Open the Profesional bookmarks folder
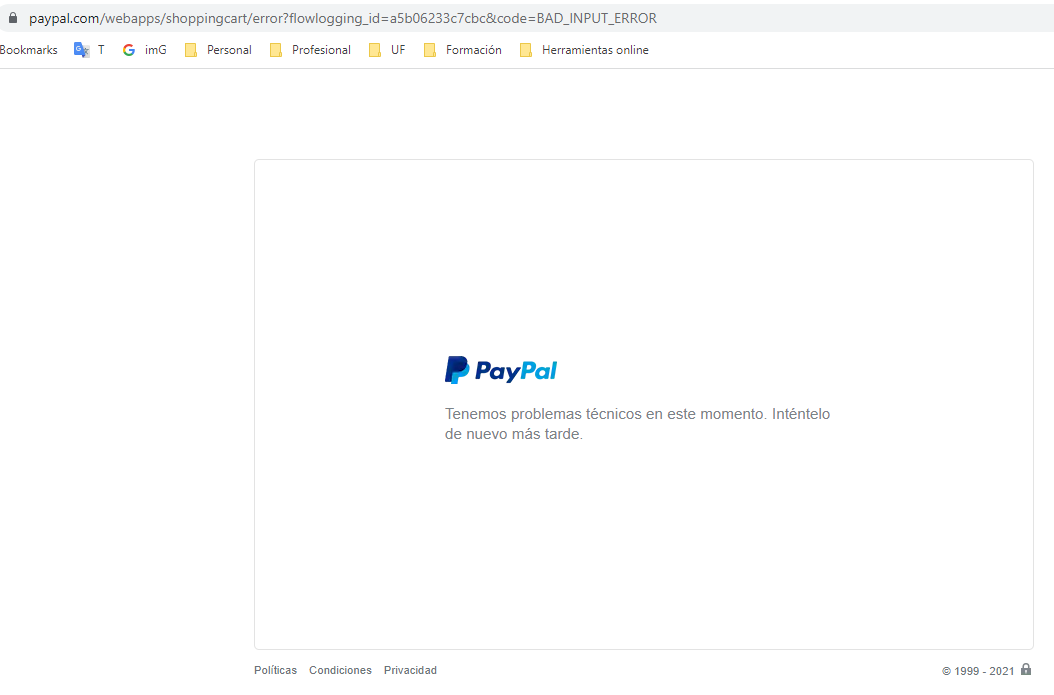 coord(310,50)
